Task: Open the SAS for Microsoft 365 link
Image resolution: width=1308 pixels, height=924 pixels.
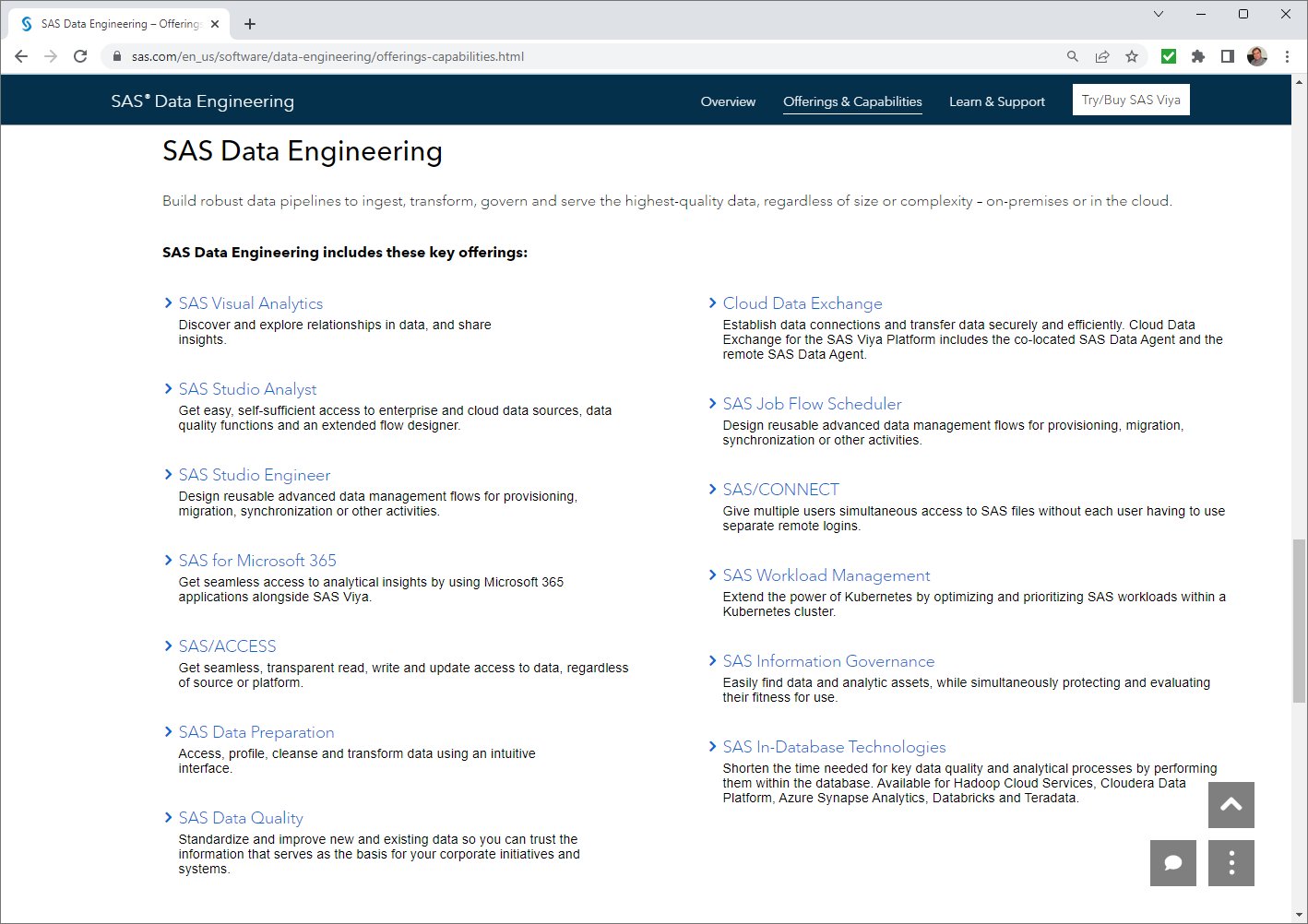Action: (x=257, y=561)
